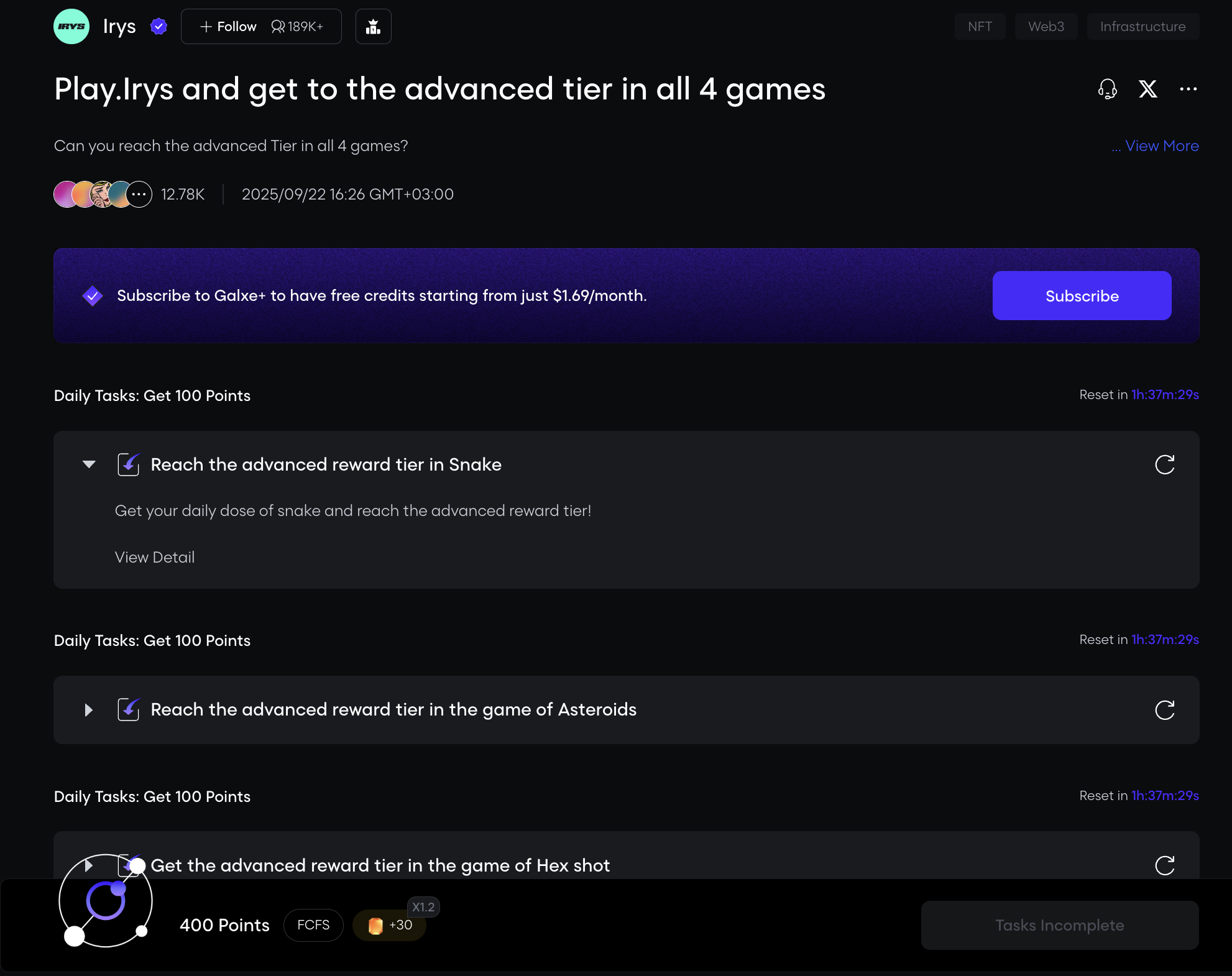The width and height of the screenshot is (1232, 976).
Task: Share quest on X icon
Action: pyautogui.click(x=1147, y=90)
